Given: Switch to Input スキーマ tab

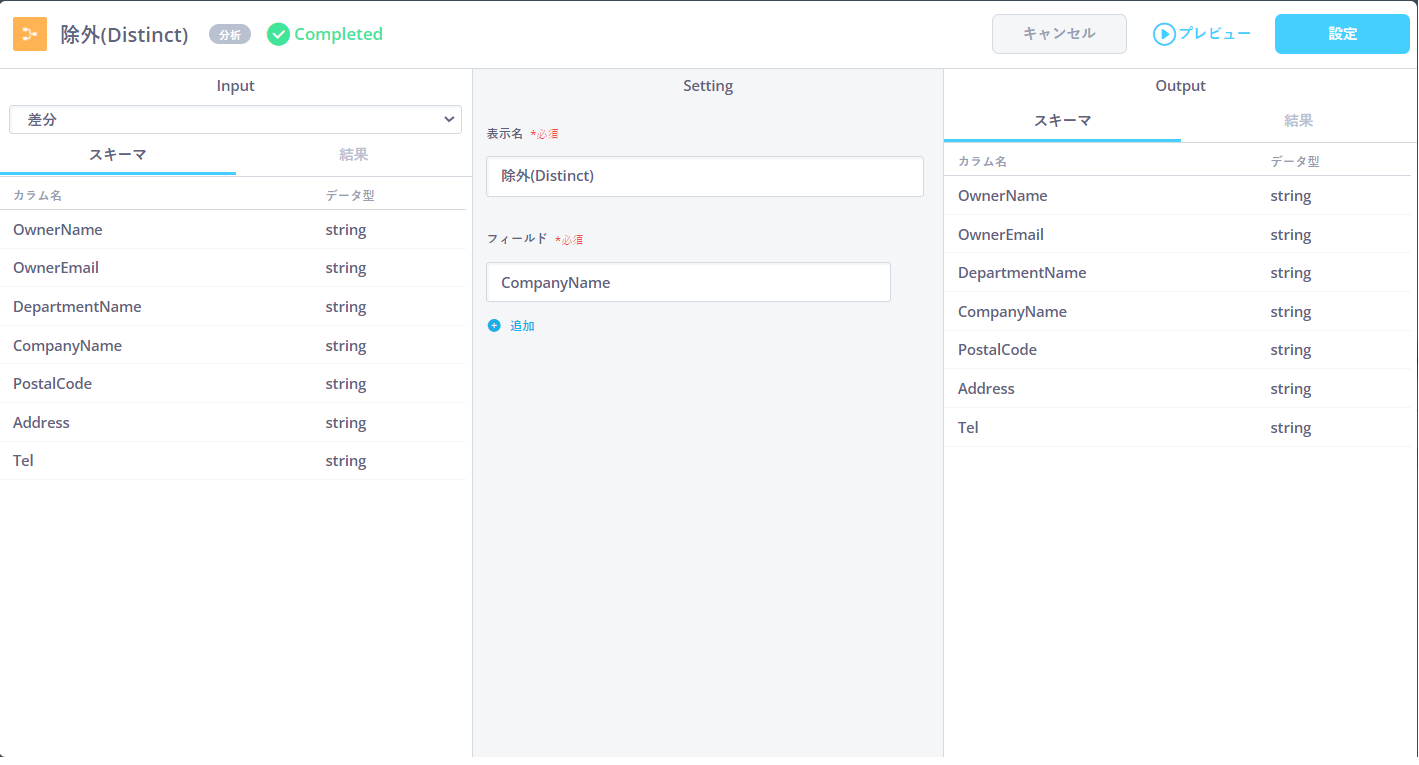Looking at the screenshot, I should coord(118,155).
